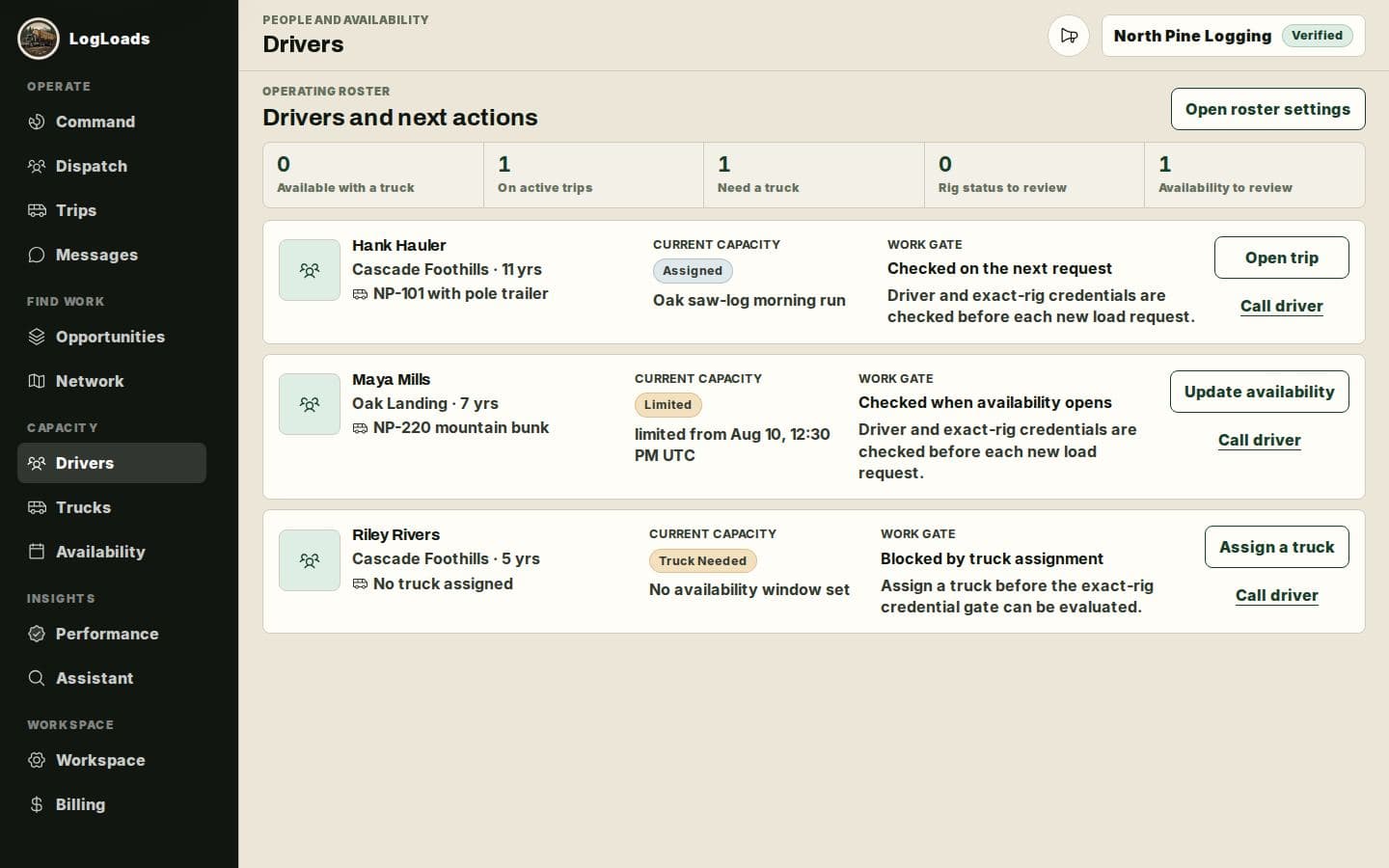
Task: Call driver Hank Hauler
Action: 1281,306
